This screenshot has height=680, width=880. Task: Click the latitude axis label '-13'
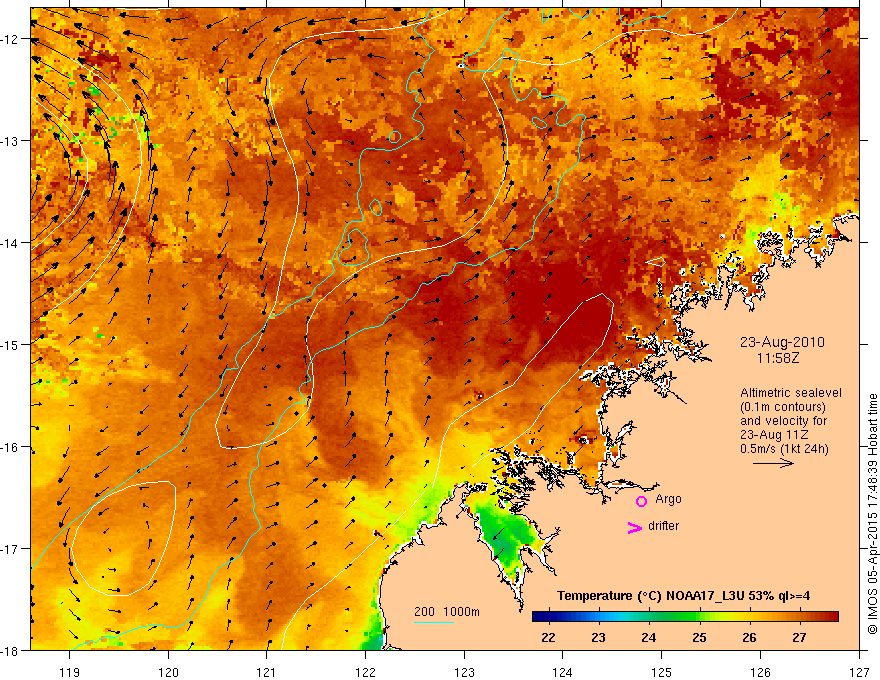[x=10, y=141]
